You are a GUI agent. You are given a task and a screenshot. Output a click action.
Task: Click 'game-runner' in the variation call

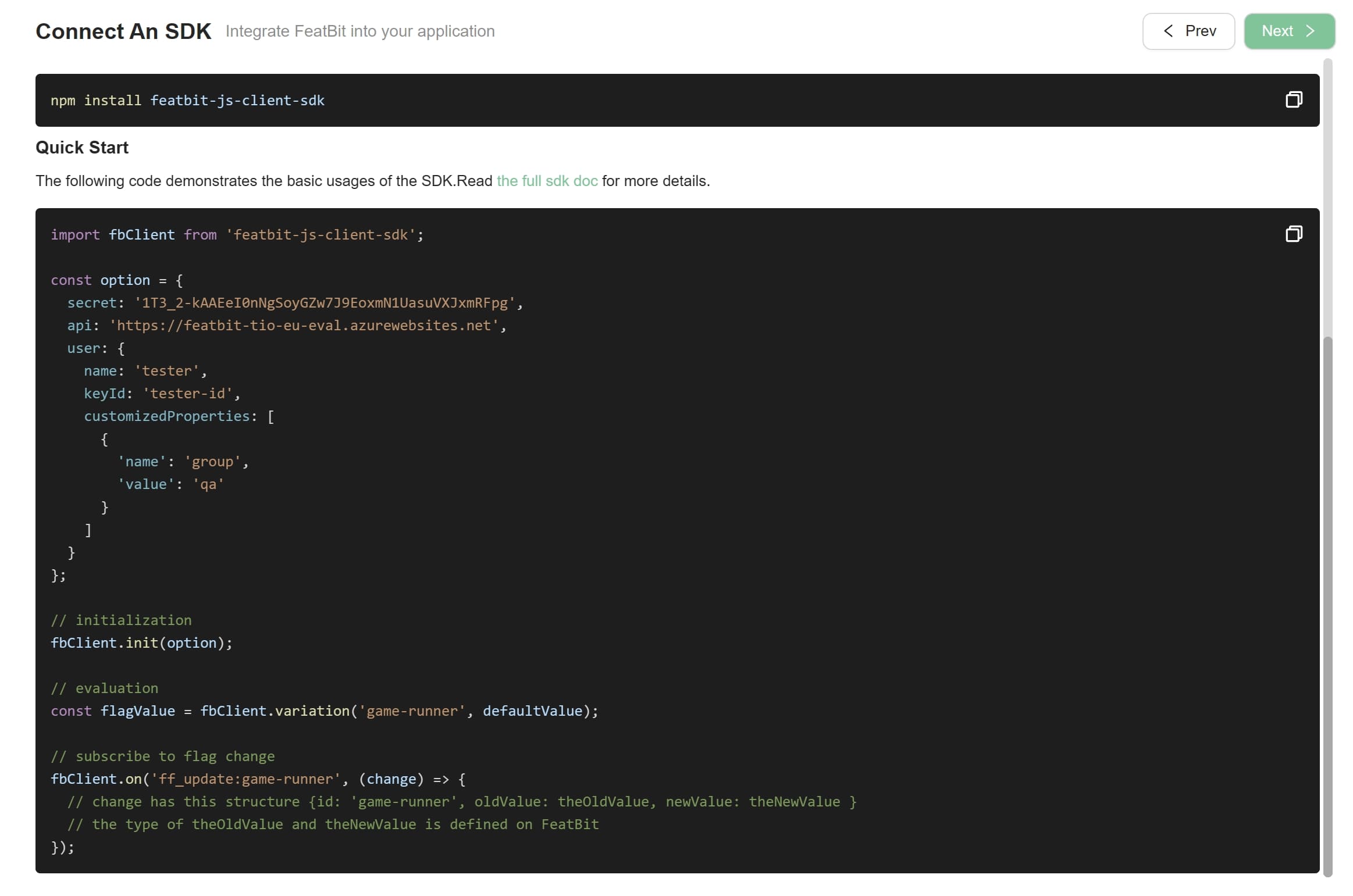click(412, 711)
